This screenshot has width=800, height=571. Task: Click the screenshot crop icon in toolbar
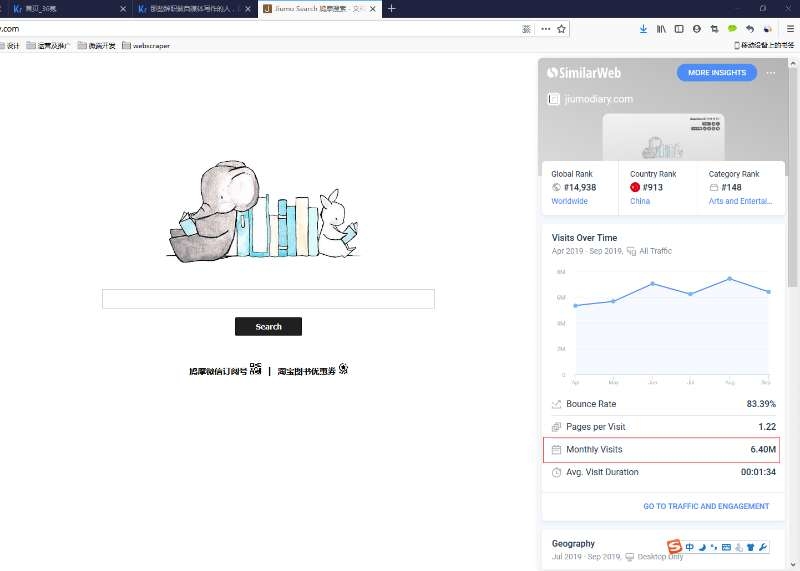[714, 29]
